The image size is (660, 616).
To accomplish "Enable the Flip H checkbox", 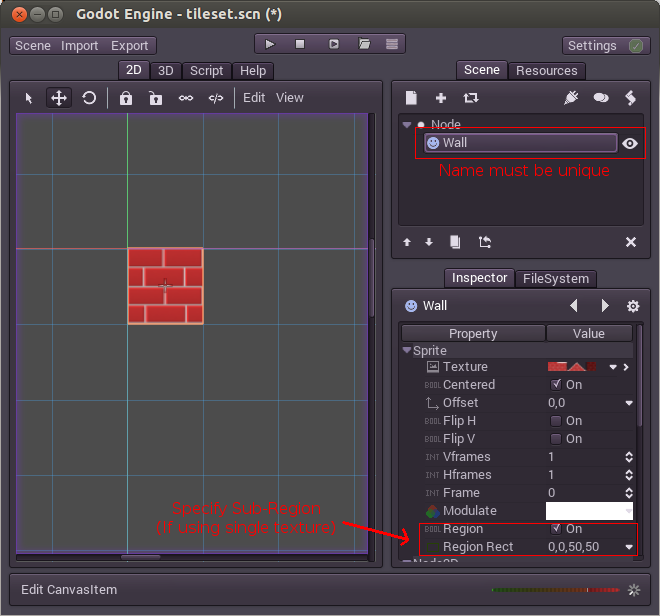I will tap(556, 421).
